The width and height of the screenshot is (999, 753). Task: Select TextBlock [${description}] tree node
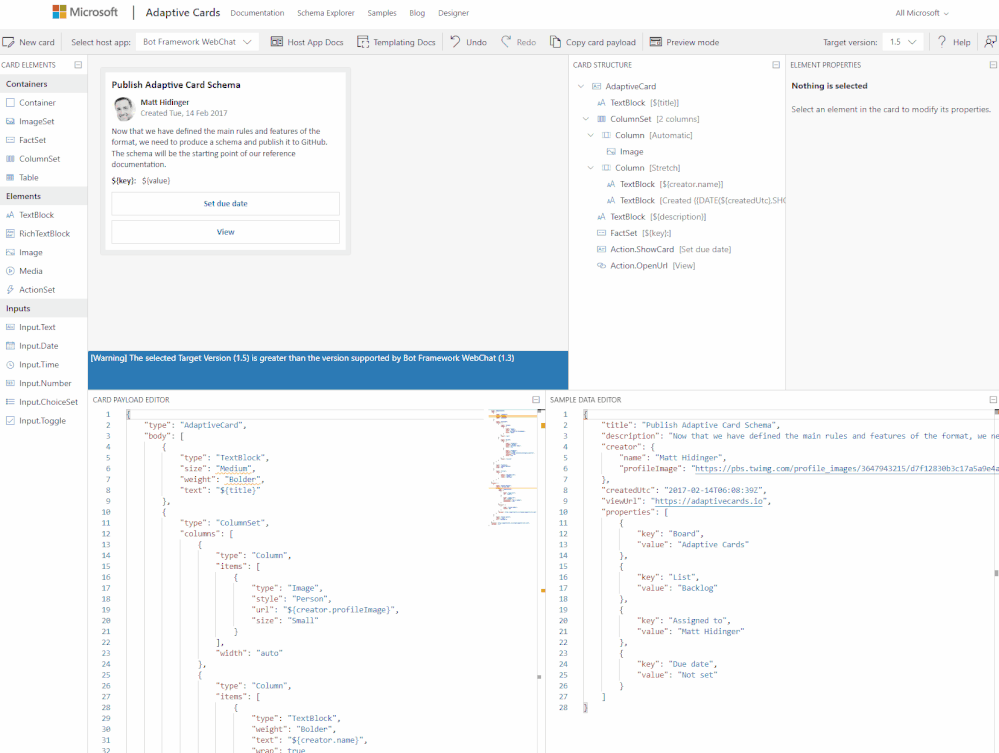click(652, 217)
